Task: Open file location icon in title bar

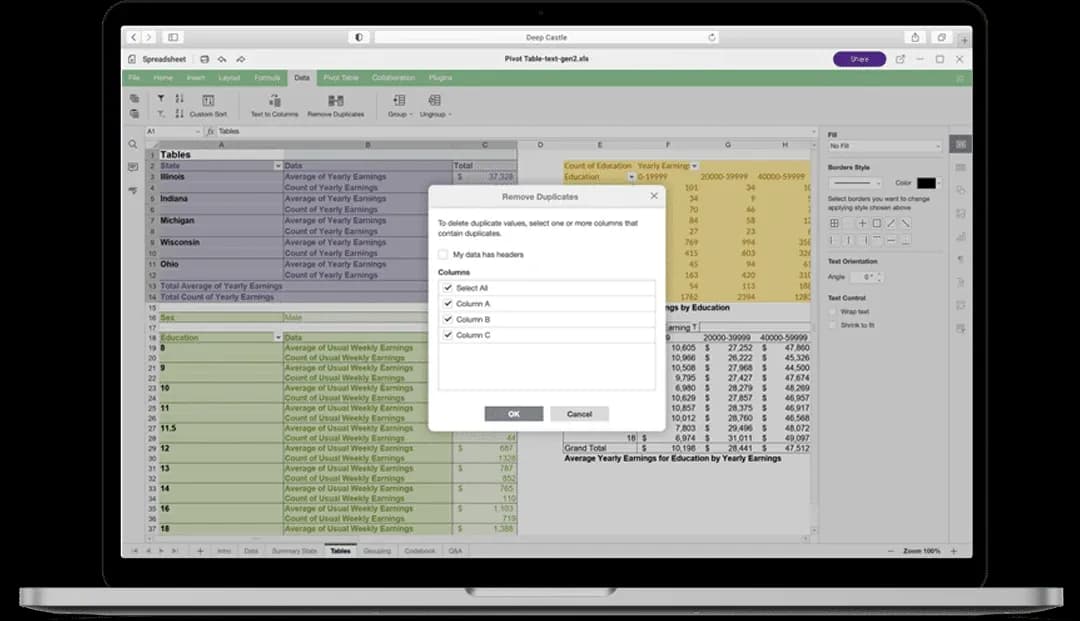Action: [900, 59]
